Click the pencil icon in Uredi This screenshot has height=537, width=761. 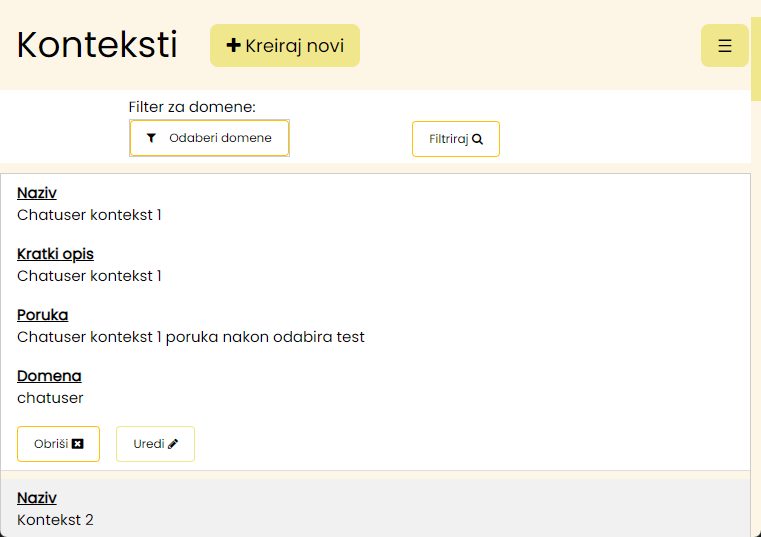(173, 444)
